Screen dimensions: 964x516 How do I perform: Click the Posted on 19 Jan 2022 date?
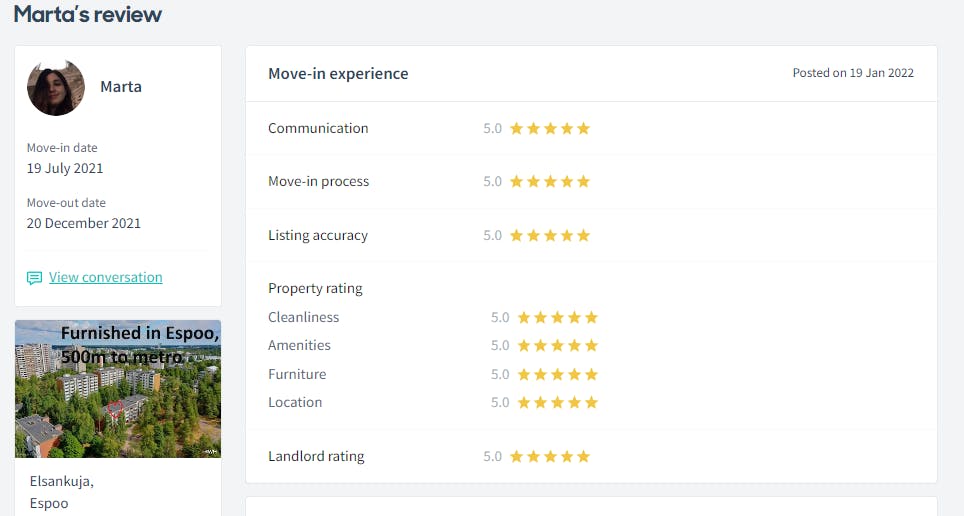click(853, 73)
